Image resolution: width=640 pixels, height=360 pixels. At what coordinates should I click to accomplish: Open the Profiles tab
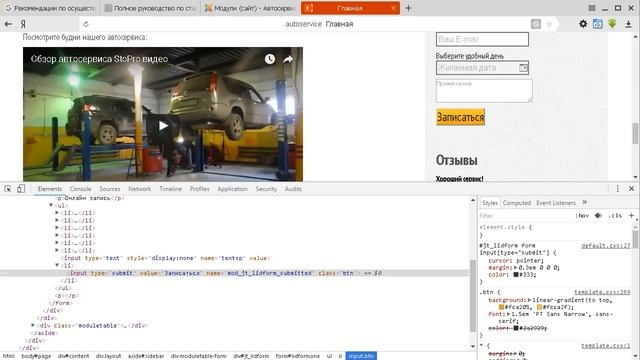tap(200, 189)
